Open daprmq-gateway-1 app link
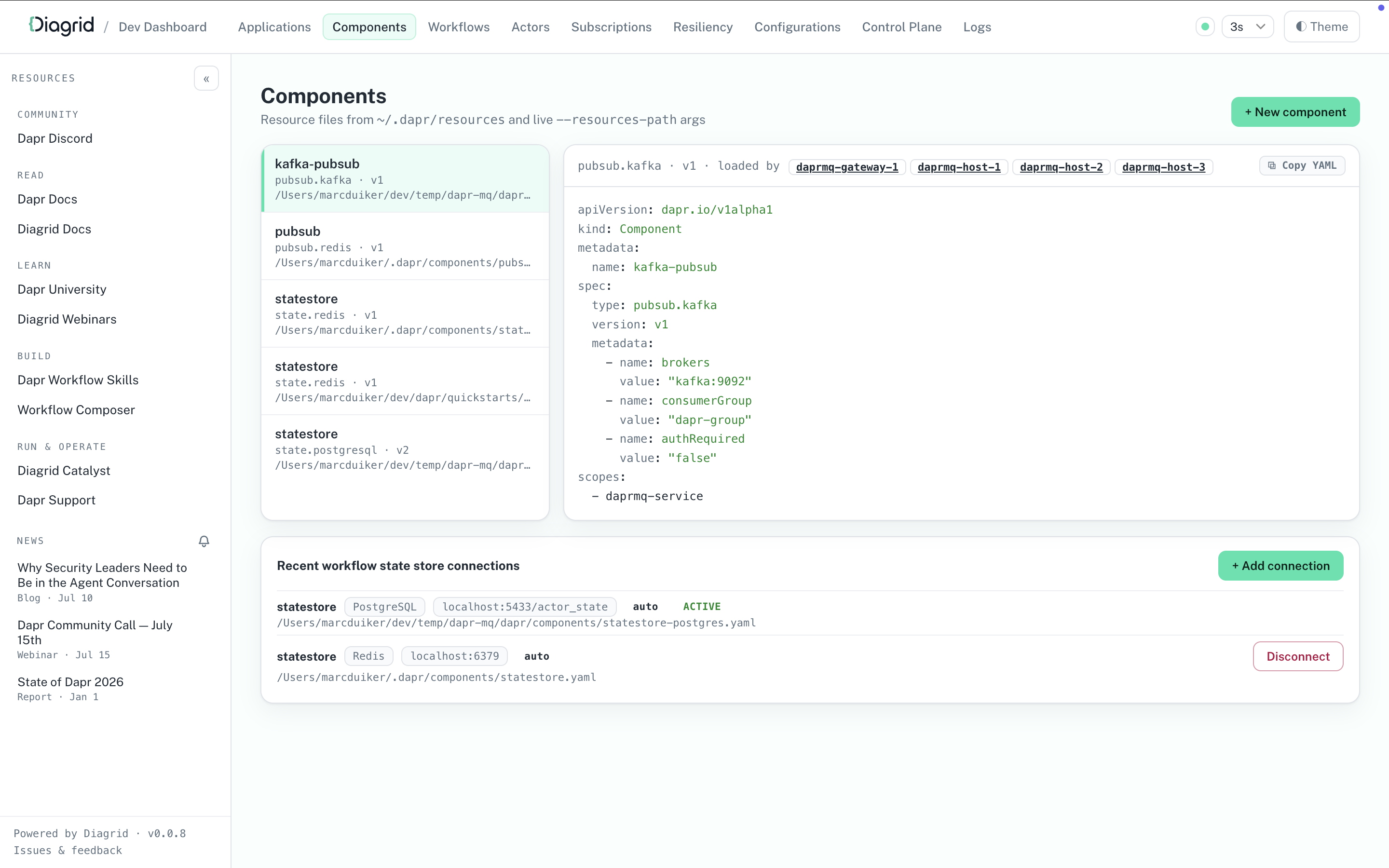This screenshot has height=868, width=1389. point(846,167)
